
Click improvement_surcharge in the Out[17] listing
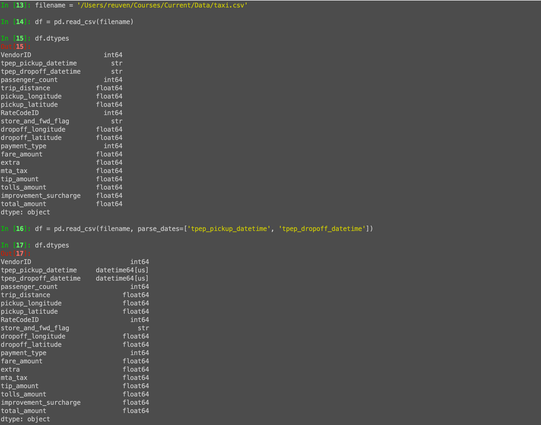coord(41,403)
